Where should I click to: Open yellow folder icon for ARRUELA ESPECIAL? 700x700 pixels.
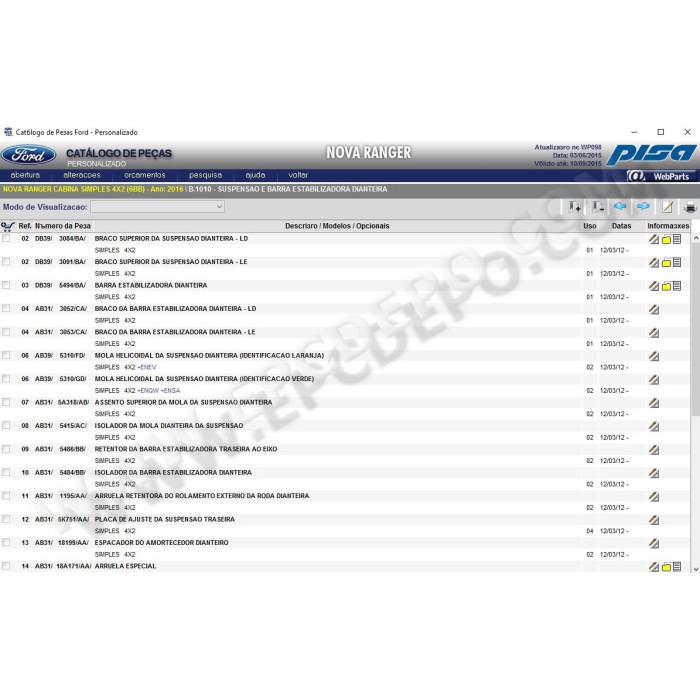(666, 567)
